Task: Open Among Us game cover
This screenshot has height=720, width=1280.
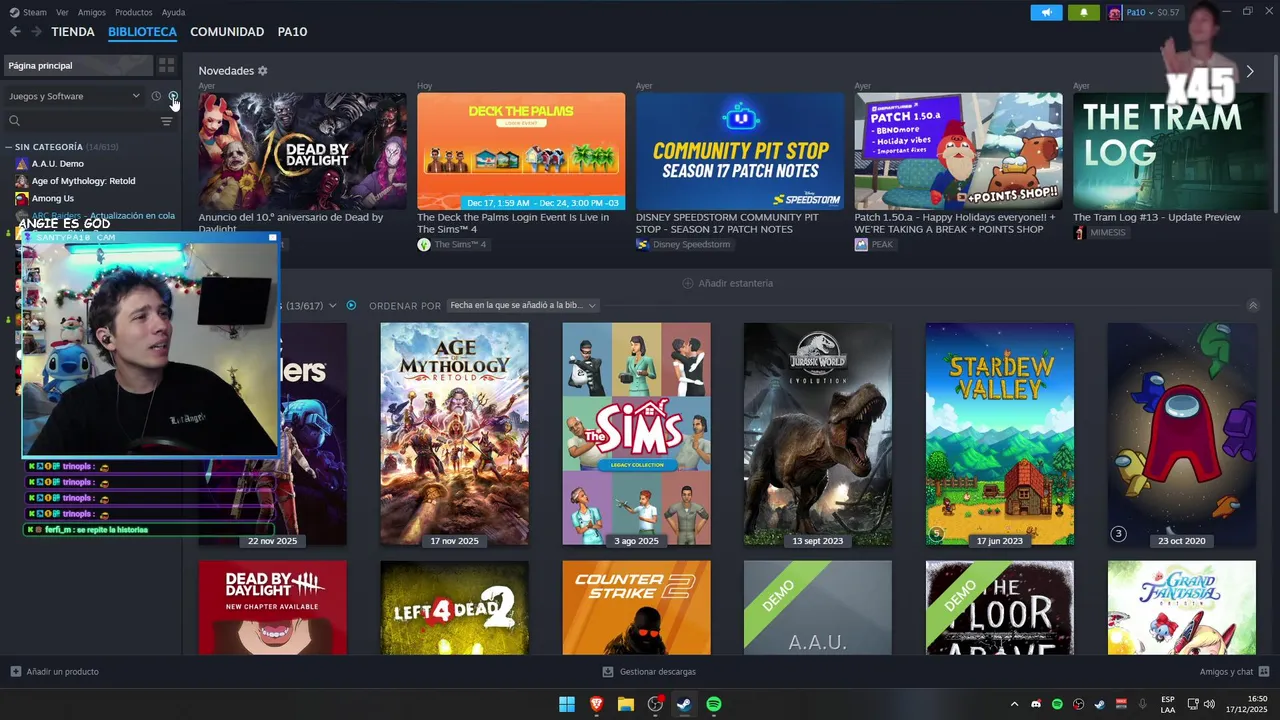Action: (x=1182, y=434)
